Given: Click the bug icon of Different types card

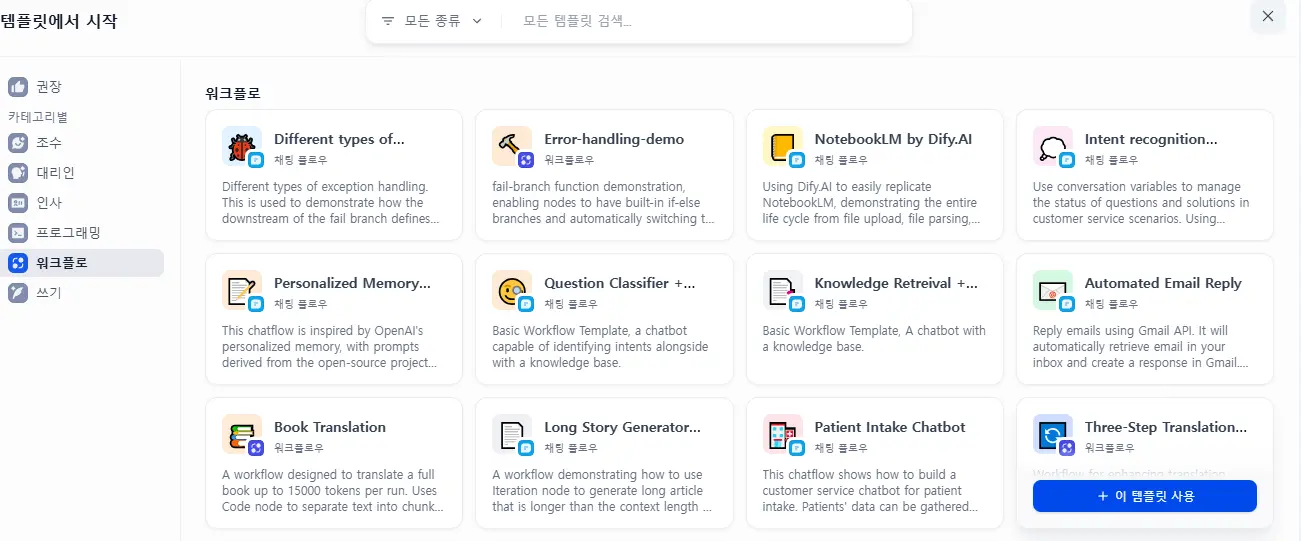Looking at the screenshot, I should (x=241, y=146).
